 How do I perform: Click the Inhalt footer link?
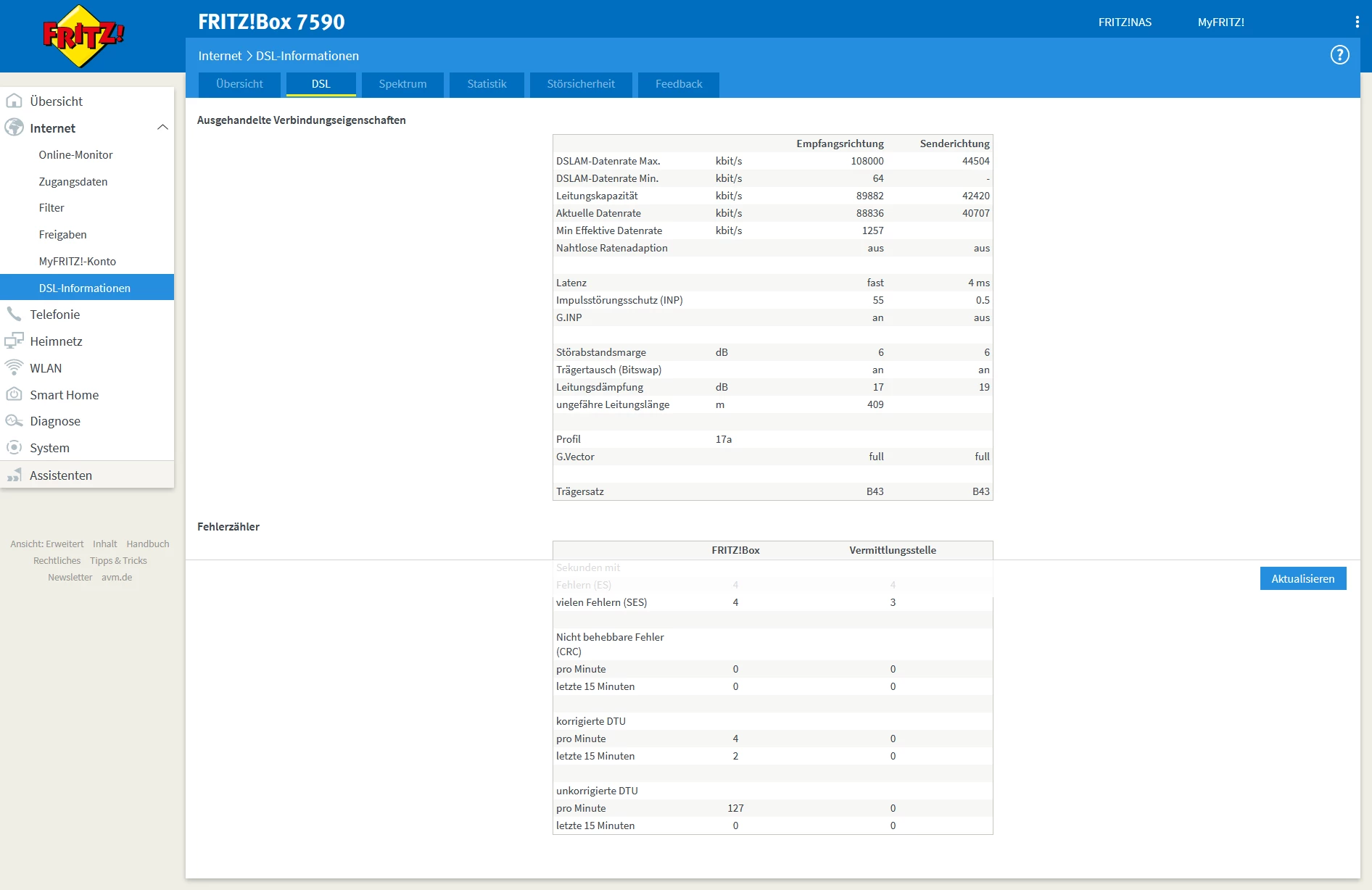[104, 544]
